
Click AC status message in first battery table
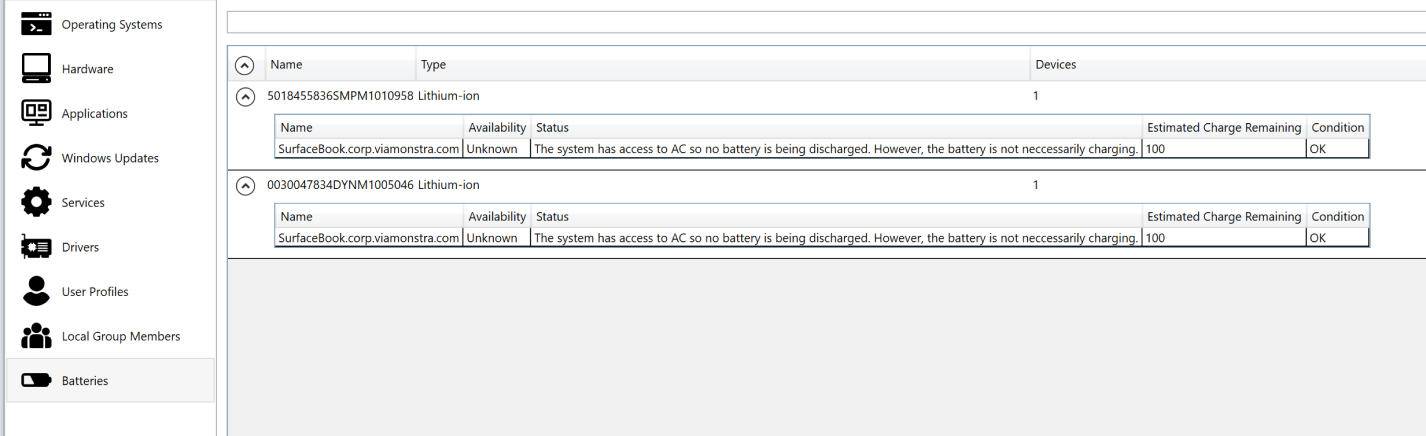pos(836,149)
